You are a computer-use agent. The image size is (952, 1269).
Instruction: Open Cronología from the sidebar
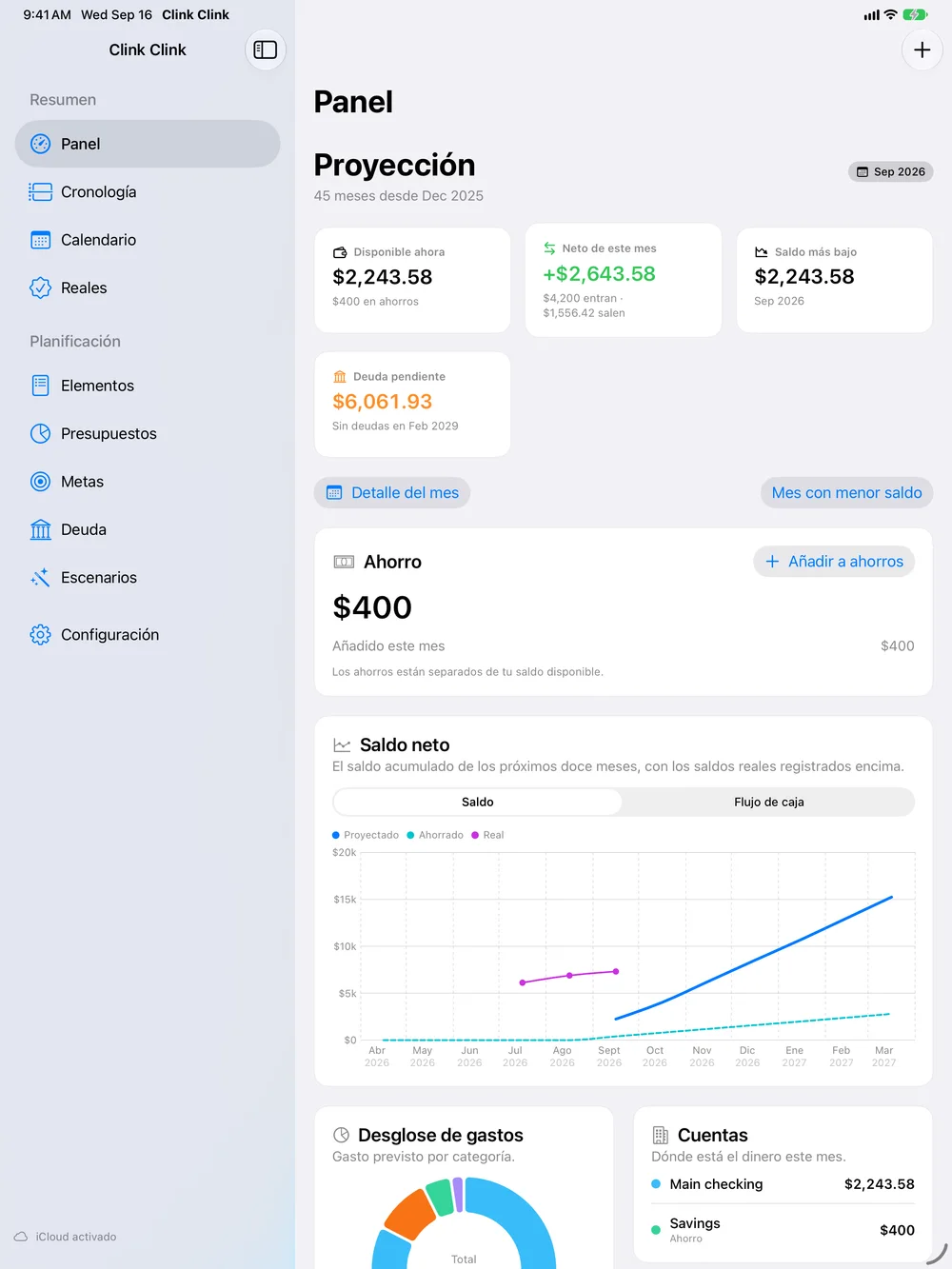pos(148,192)
